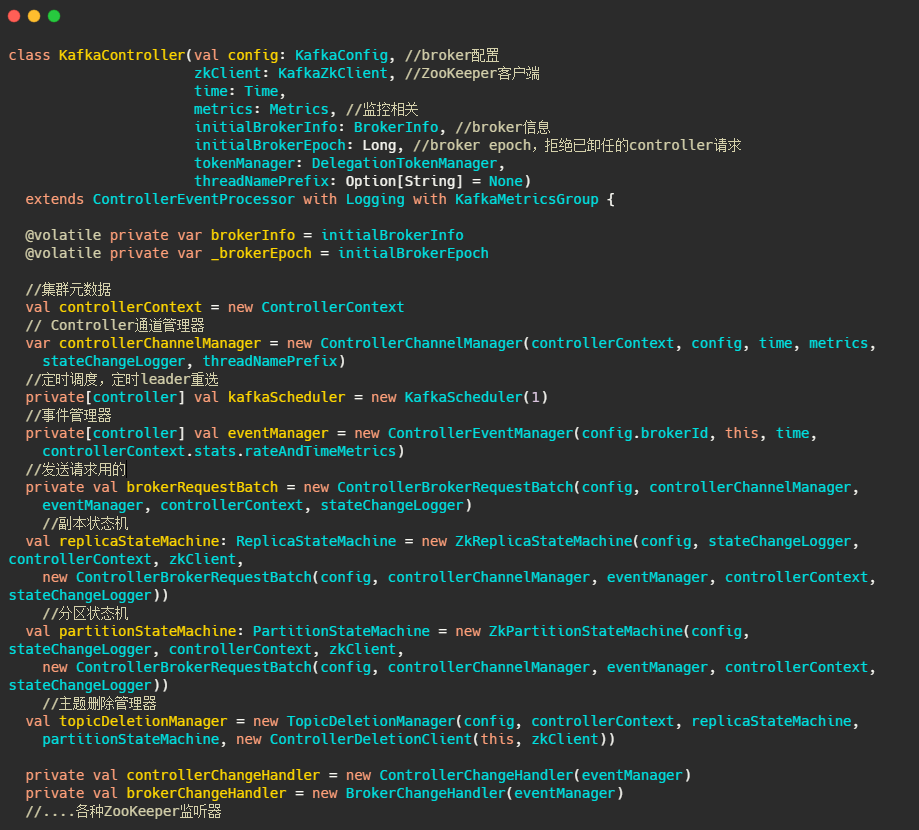Click the comment '//broker配置'

tap(452, 55)
